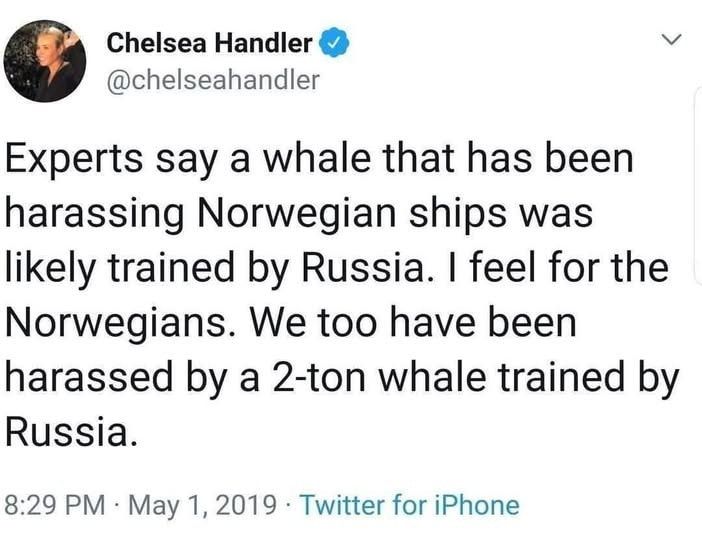Open the "Twitter for iPhone" source link
The width and height of the screenshot is (702, 540).
point(410,505)
